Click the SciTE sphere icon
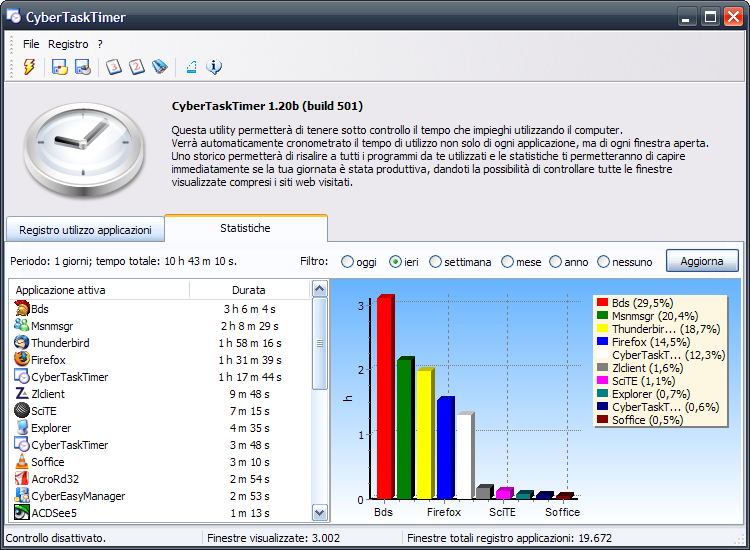This screenshot has width=750, height=550. pos(22,410)
